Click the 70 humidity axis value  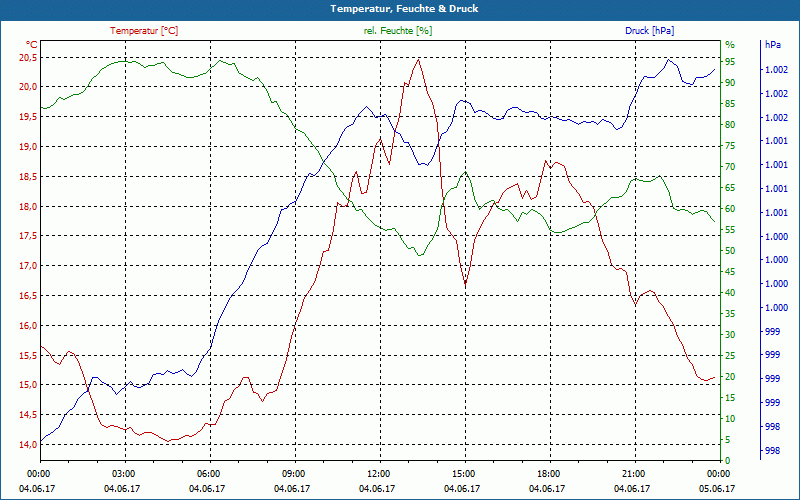click(x=730, y=167)
